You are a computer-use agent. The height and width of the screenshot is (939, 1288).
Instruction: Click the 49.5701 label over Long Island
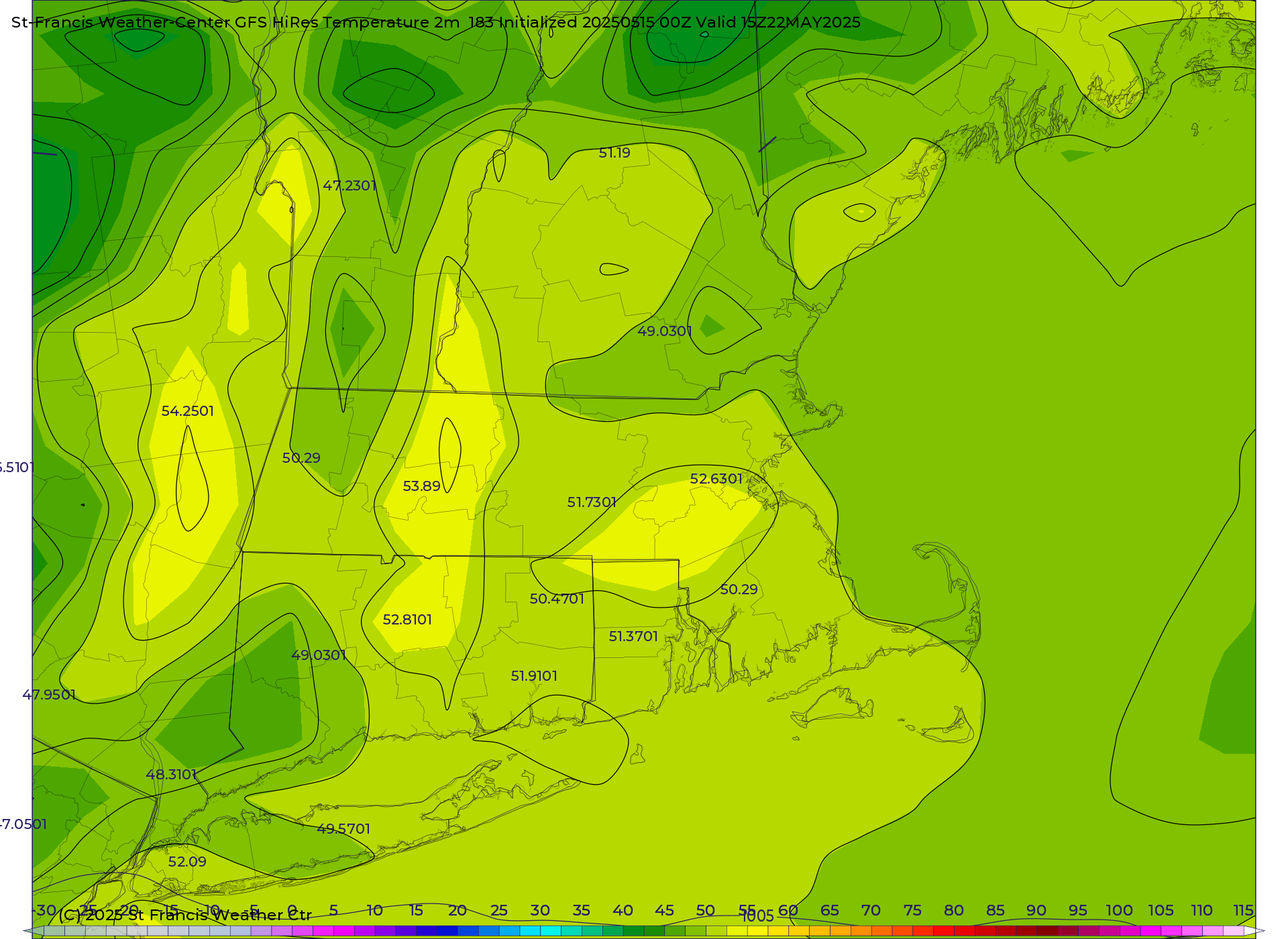click(x=343, y=829)
